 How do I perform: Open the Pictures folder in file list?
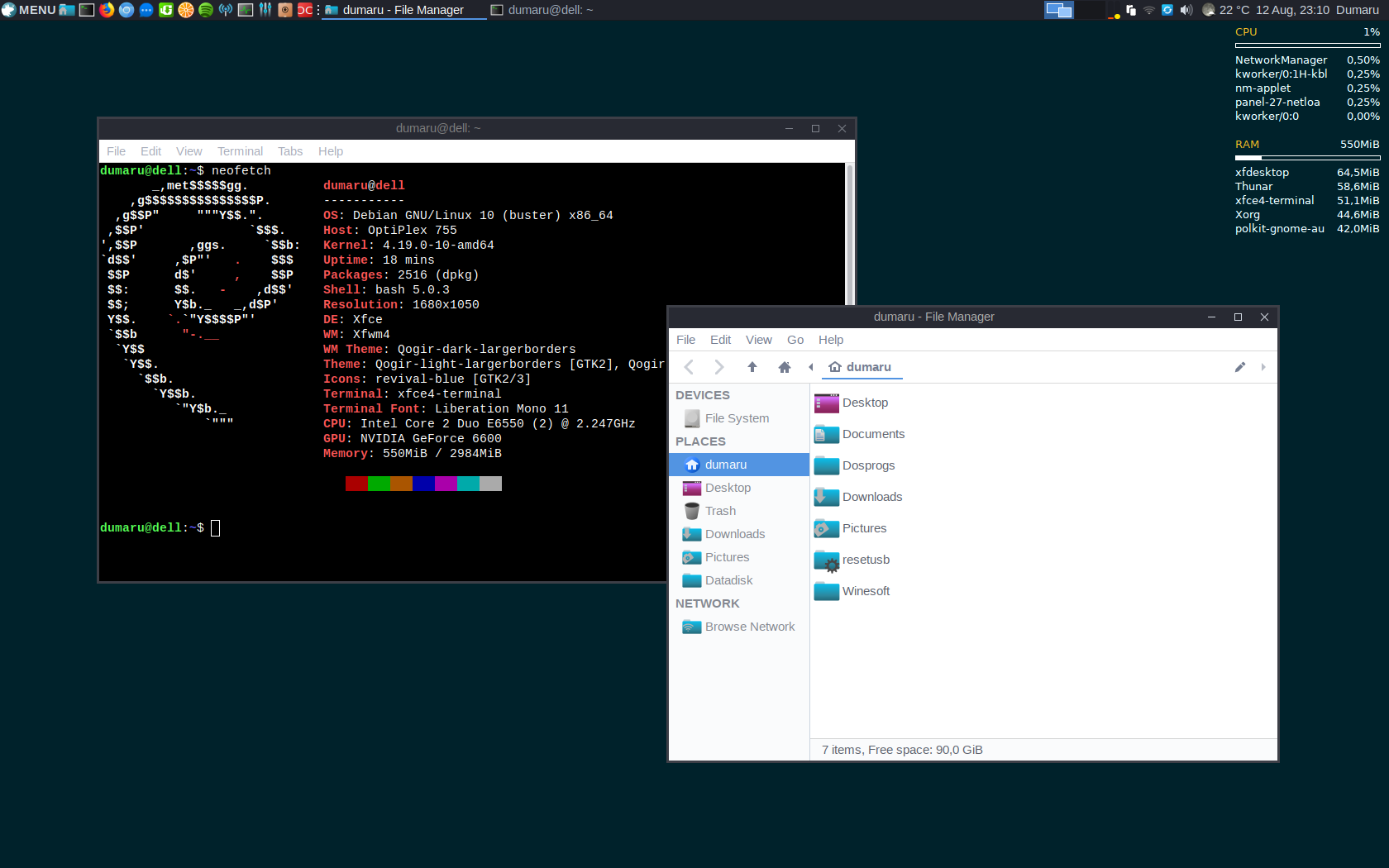pyautogui.click(x=864, y=528)
